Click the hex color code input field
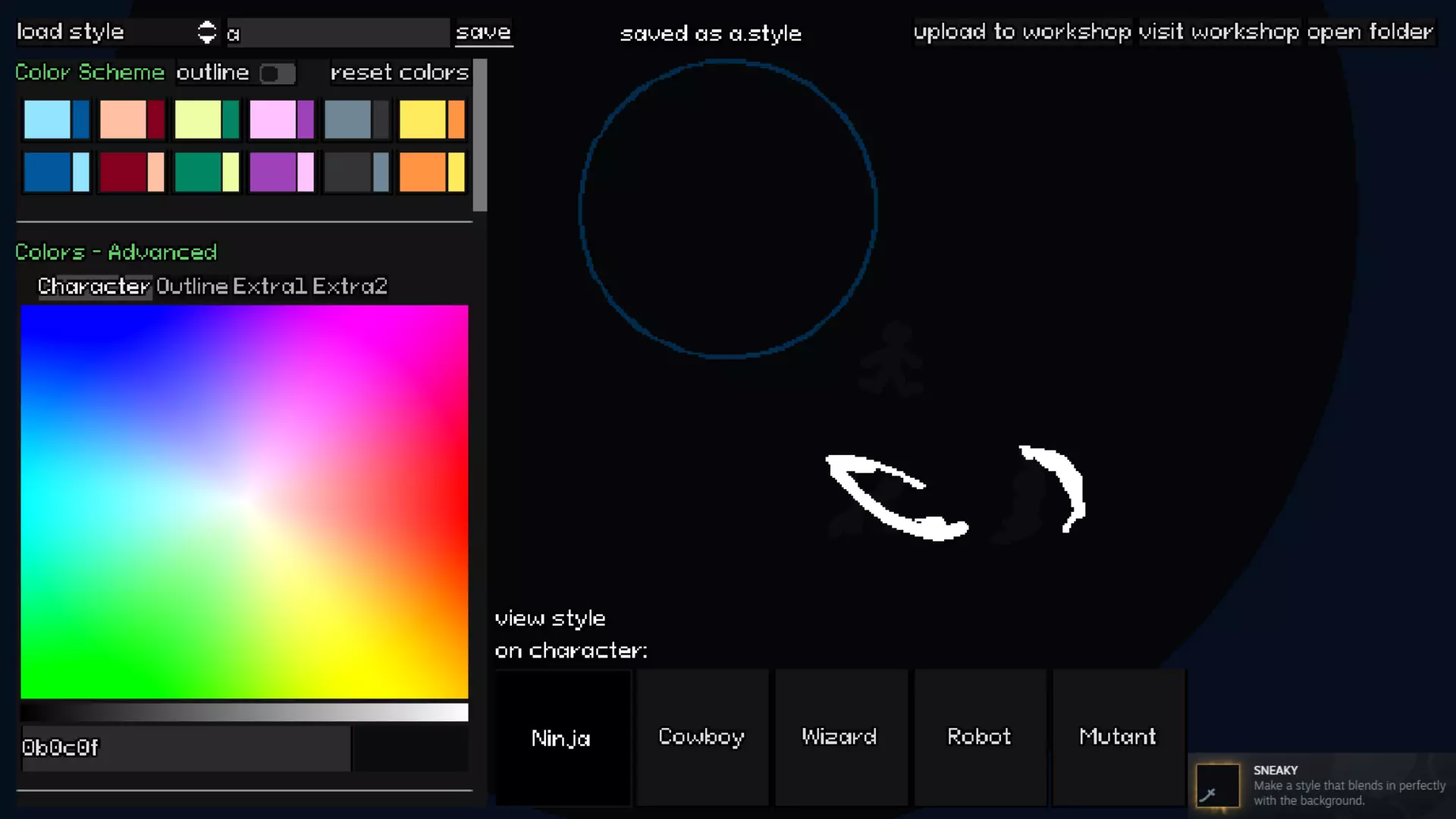1456x819 pixels. coord(186,748)
